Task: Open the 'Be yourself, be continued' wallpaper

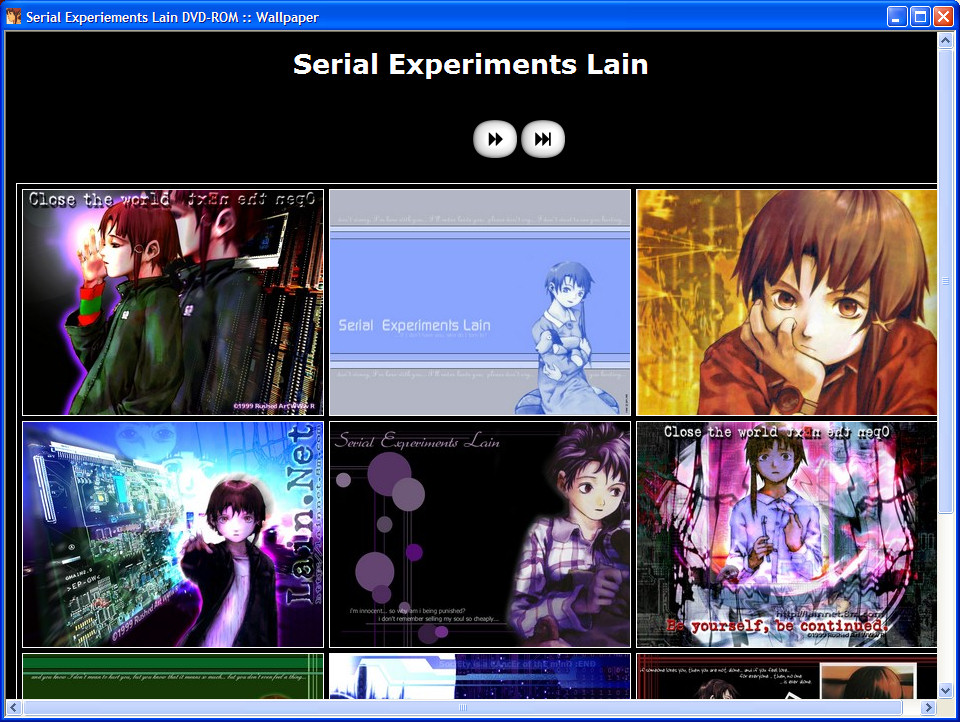Action: pyautogui.click(x=786, y=534)
